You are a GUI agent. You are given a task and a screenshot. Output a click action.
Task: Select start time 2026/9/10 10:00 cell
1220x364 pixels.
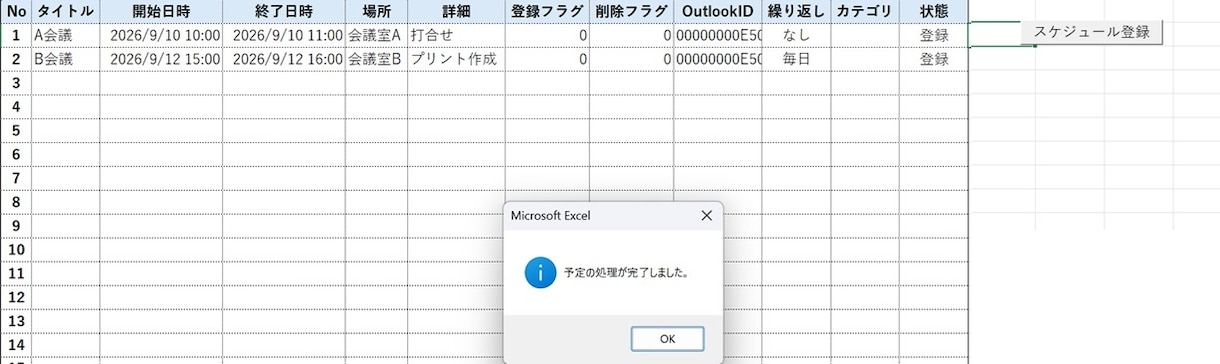click(x=161, y=35)
